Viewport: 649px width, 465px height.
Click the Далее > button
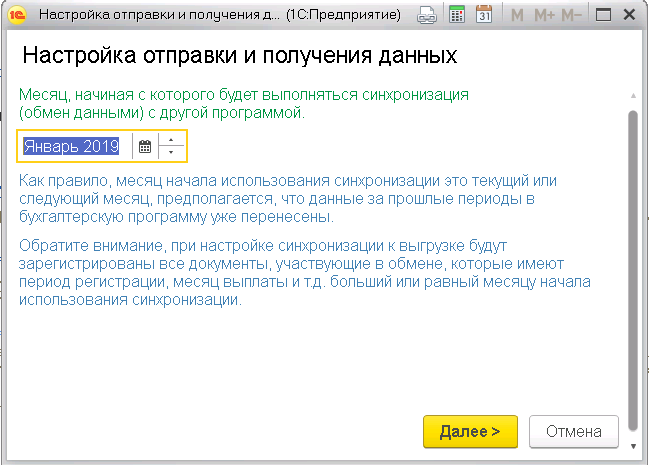point(470,431)
